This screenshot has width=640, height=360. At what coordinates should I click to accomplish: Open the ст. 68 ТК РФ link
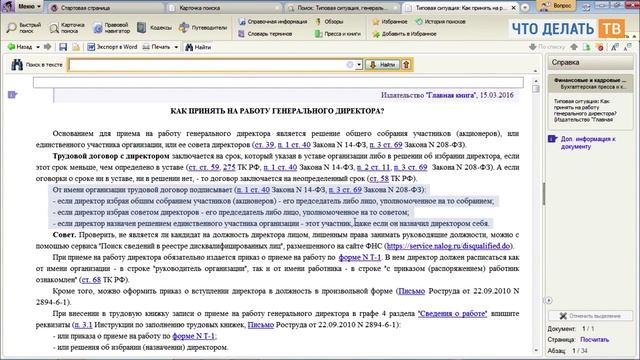[x=91, y=280]
